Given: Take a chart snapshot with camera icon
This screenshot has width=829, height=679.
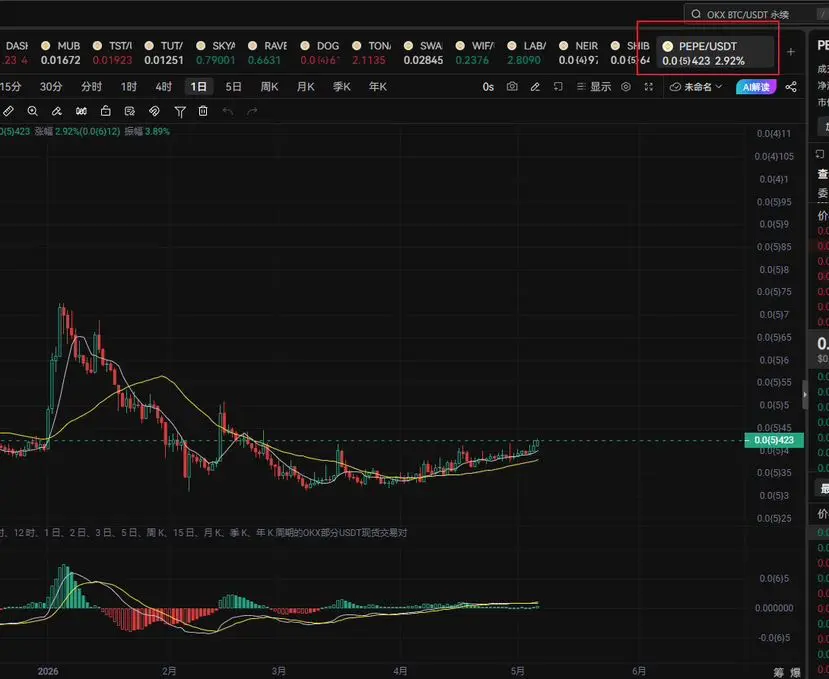Looking at the screenshot, I should 512,87.
